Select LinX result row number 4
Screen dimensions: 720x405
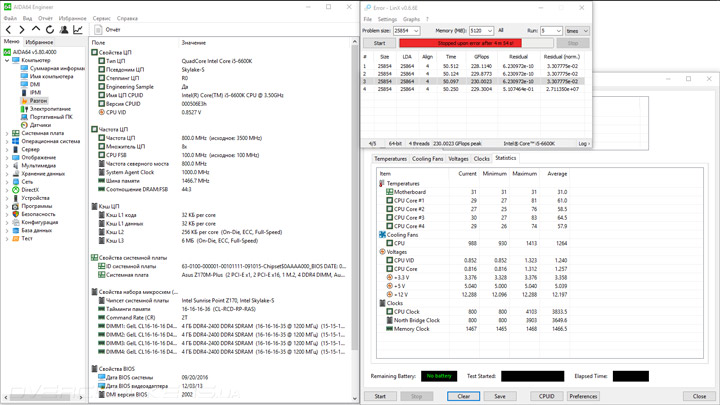[x=471, y=89]
